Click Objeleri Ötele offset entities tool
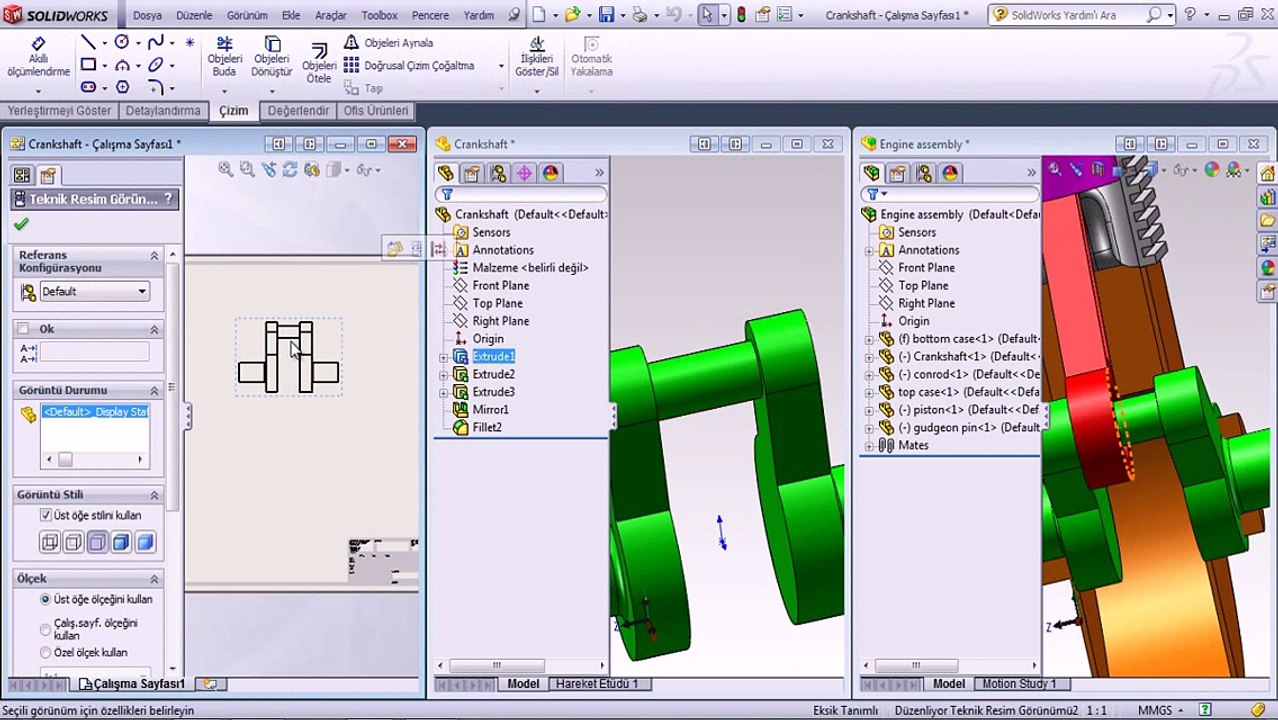The image size is (1278, 720). coord(319,62)
